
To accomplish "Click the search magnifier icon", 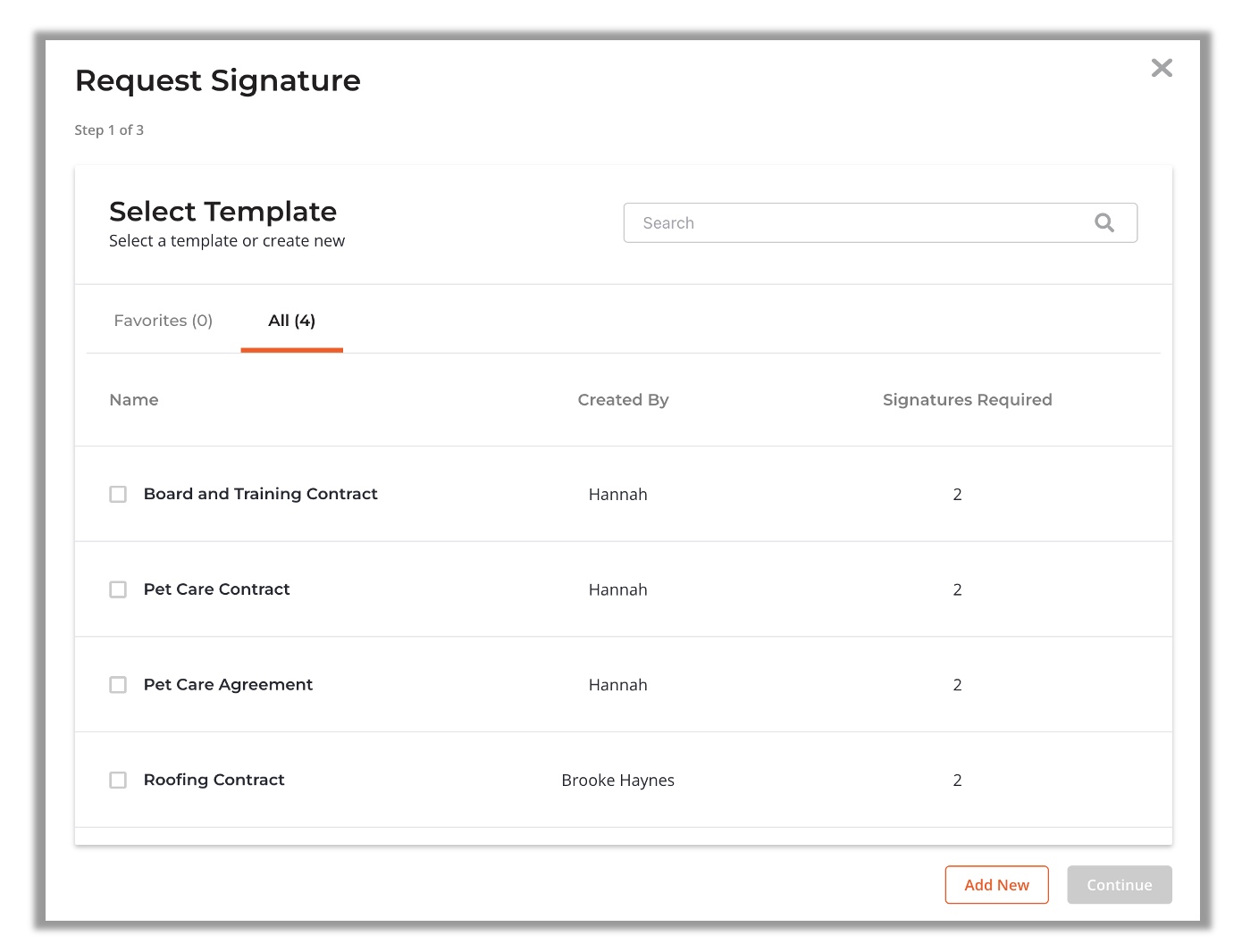I will click(1104, 223).
